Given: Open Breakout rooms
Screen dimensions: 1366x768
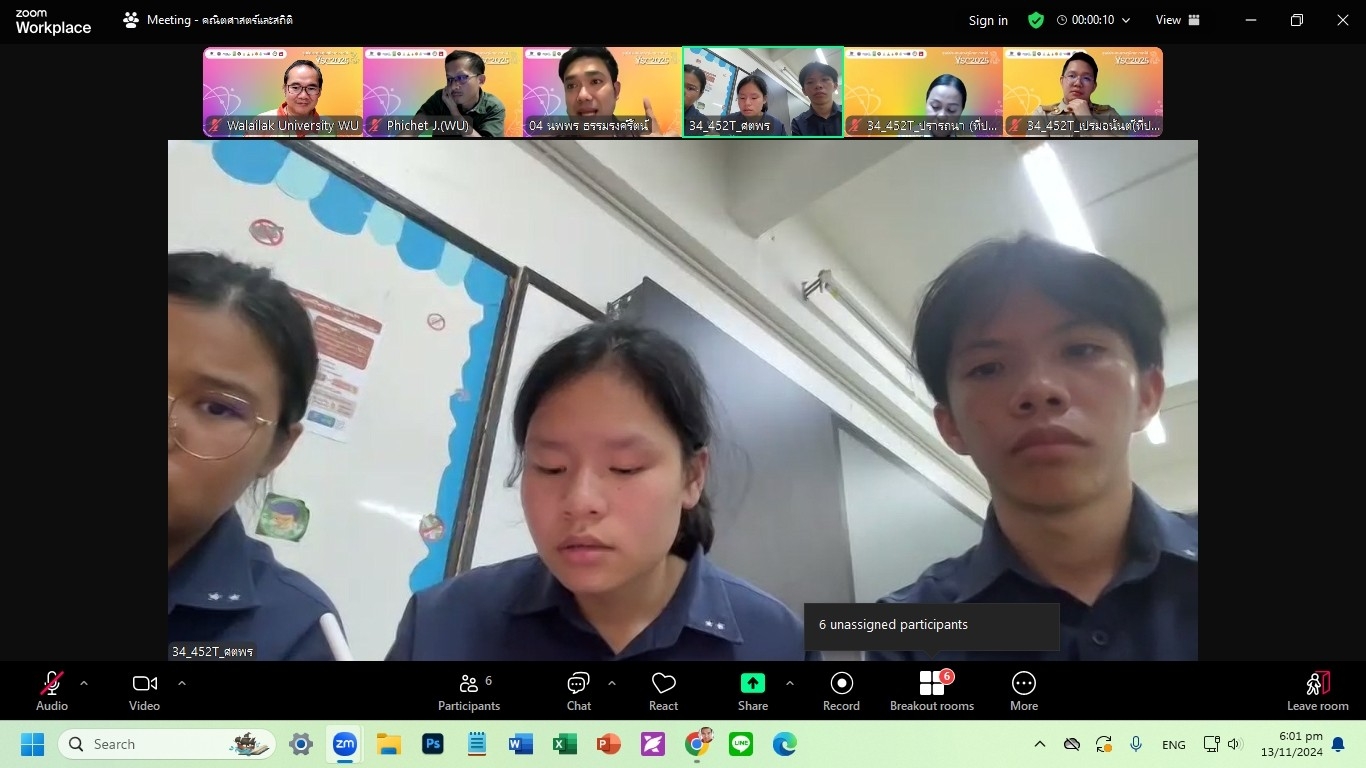Looking at the screenshot, I should (931, 691).
